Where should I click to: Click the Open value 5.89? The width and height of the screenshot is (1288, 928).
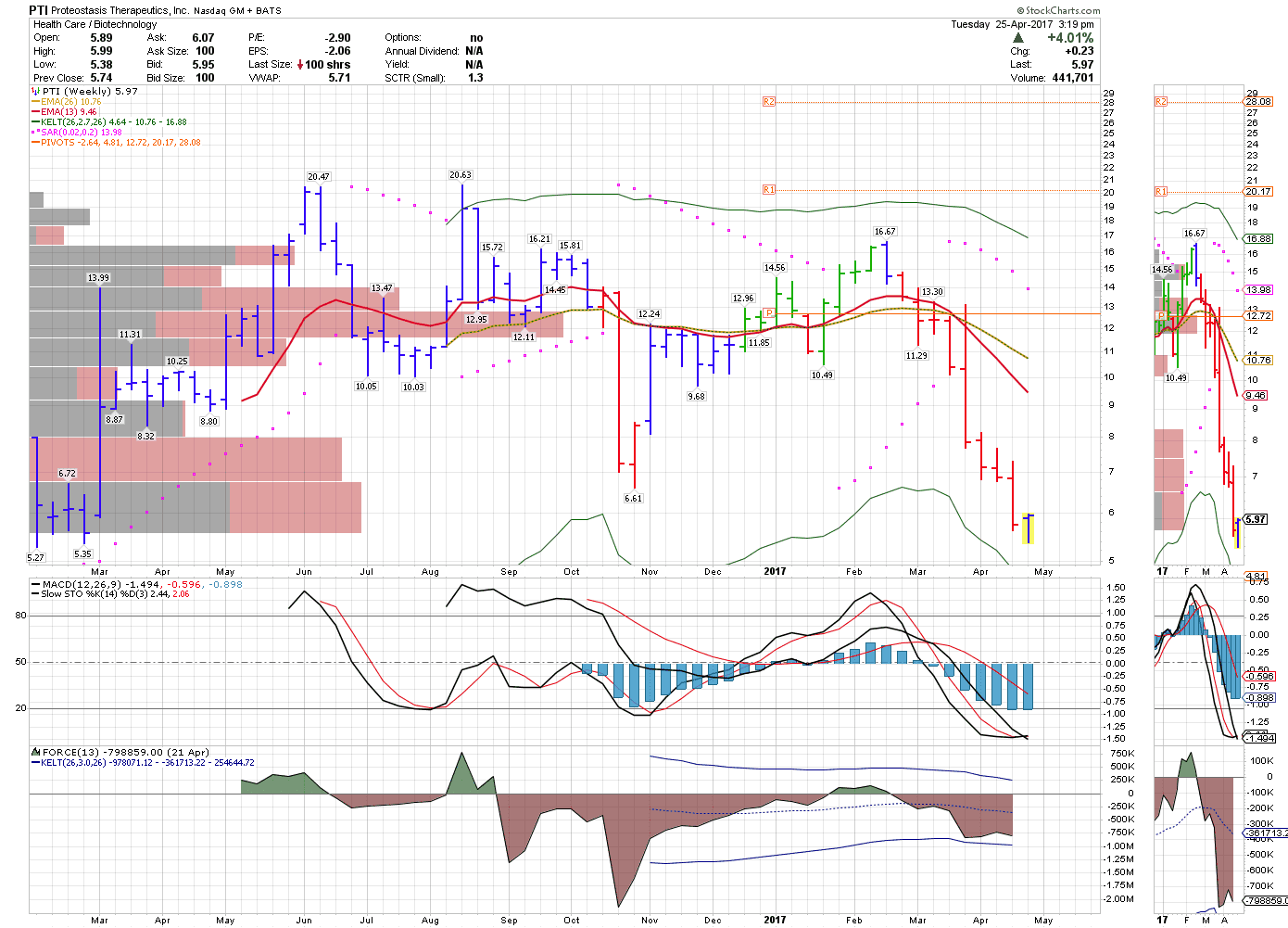pyautogui.click(x=101, y=38)
